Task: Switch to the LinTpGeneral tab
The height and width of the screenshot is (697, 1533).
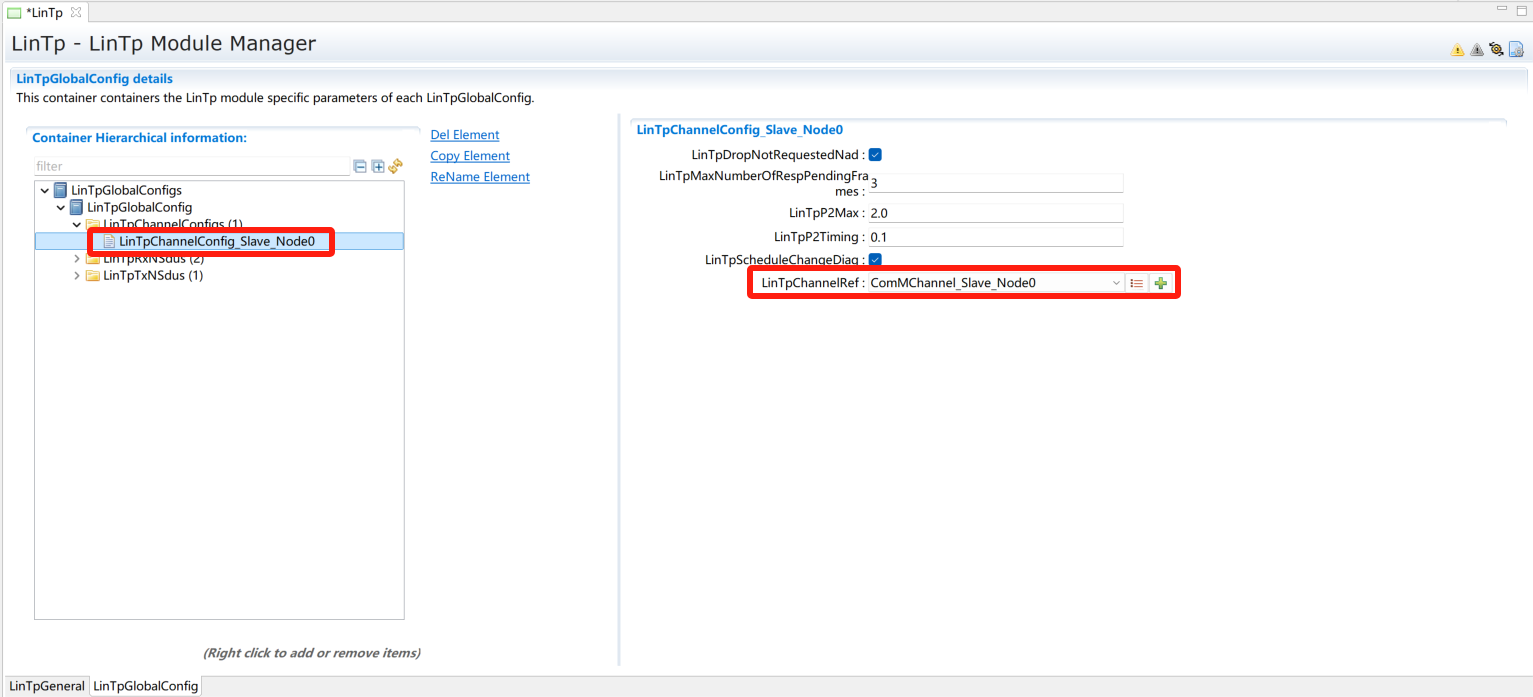Action: pos(46,687)
